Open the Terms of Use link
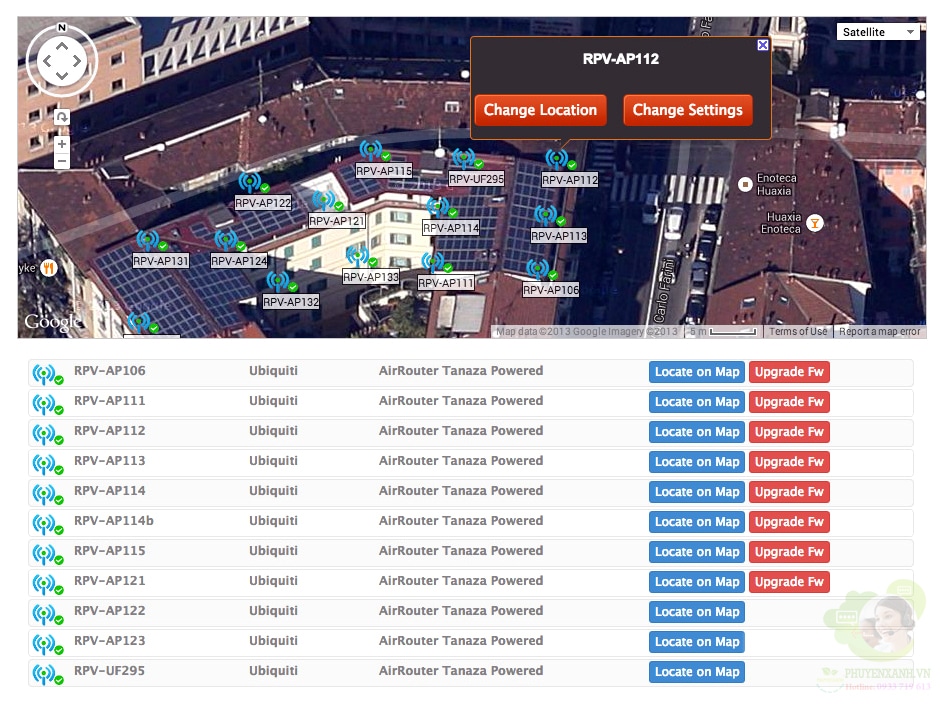Screen dimensions: 940x705 point(797,332)
